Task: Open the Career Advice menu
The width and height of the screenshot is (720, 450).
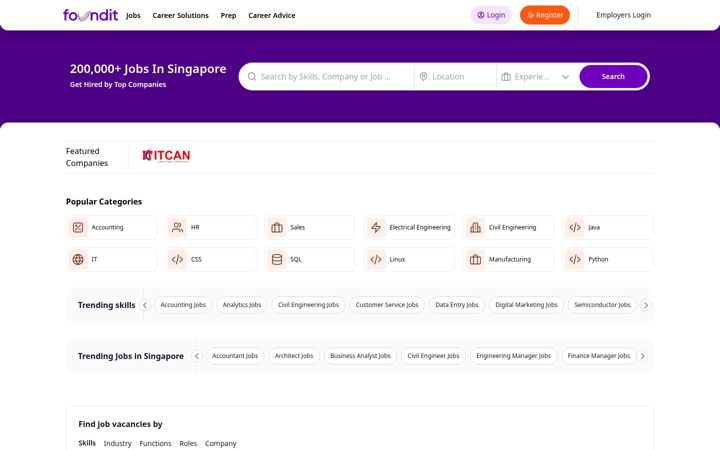Action: [272, 15]
